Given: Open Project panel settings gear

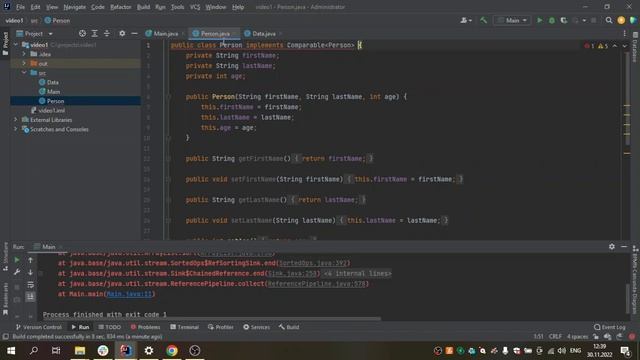Looking at the screenshot, I should click(x=122, y=33).
